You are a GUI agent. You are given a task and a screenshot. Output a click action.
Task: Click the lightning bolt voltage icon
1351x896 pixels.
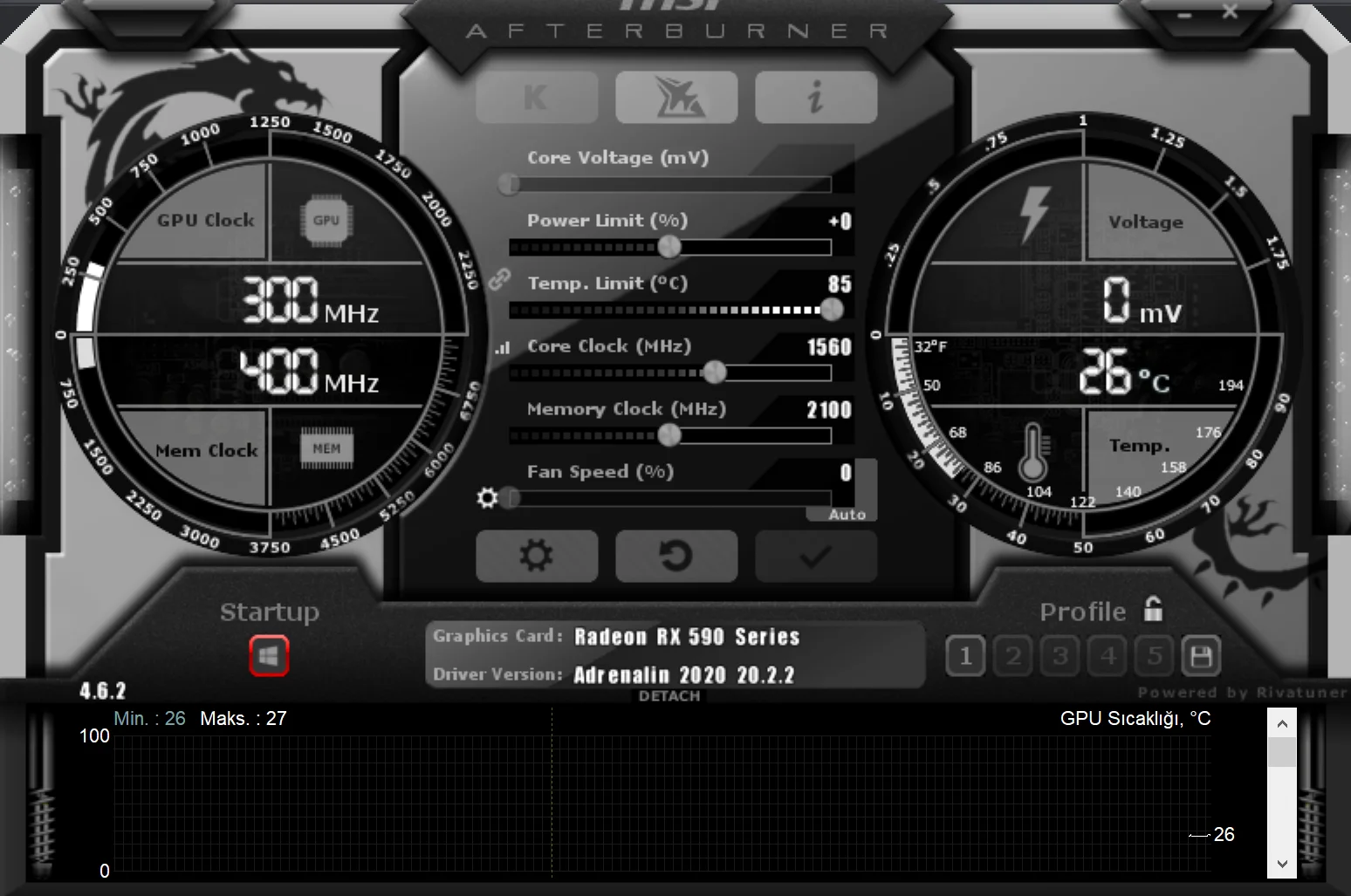tap(1035, 214)
